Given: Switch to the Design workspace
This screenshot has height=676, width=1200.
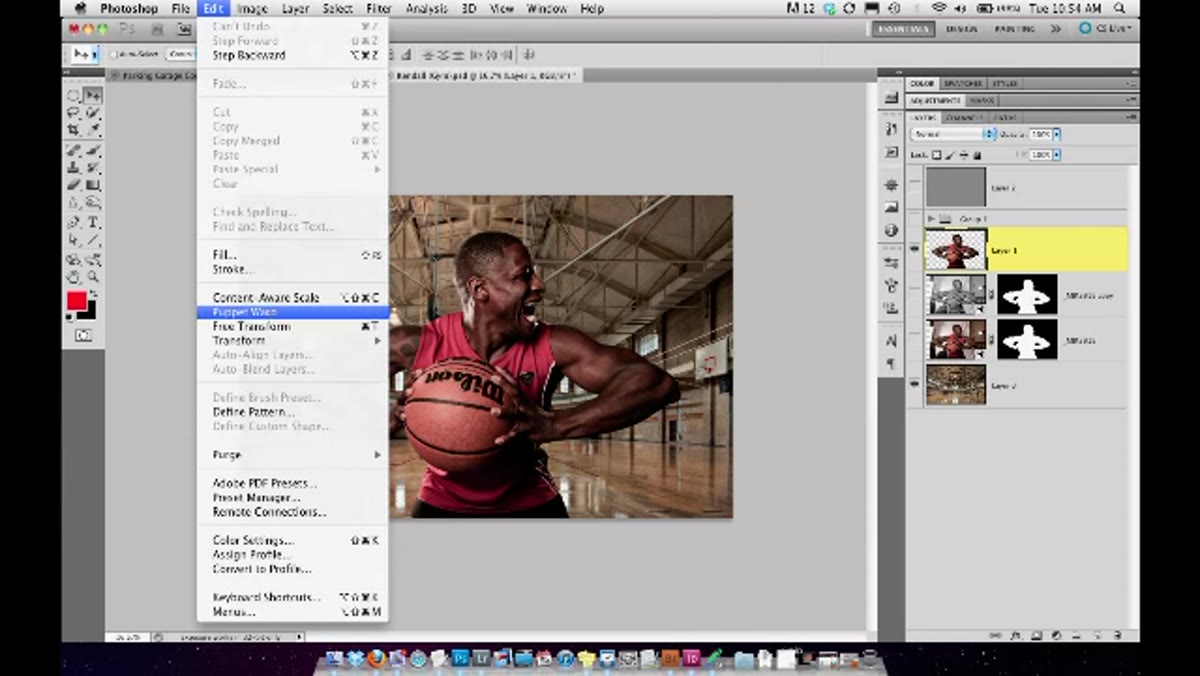Looking at the screenshot, I should point(961,29).
